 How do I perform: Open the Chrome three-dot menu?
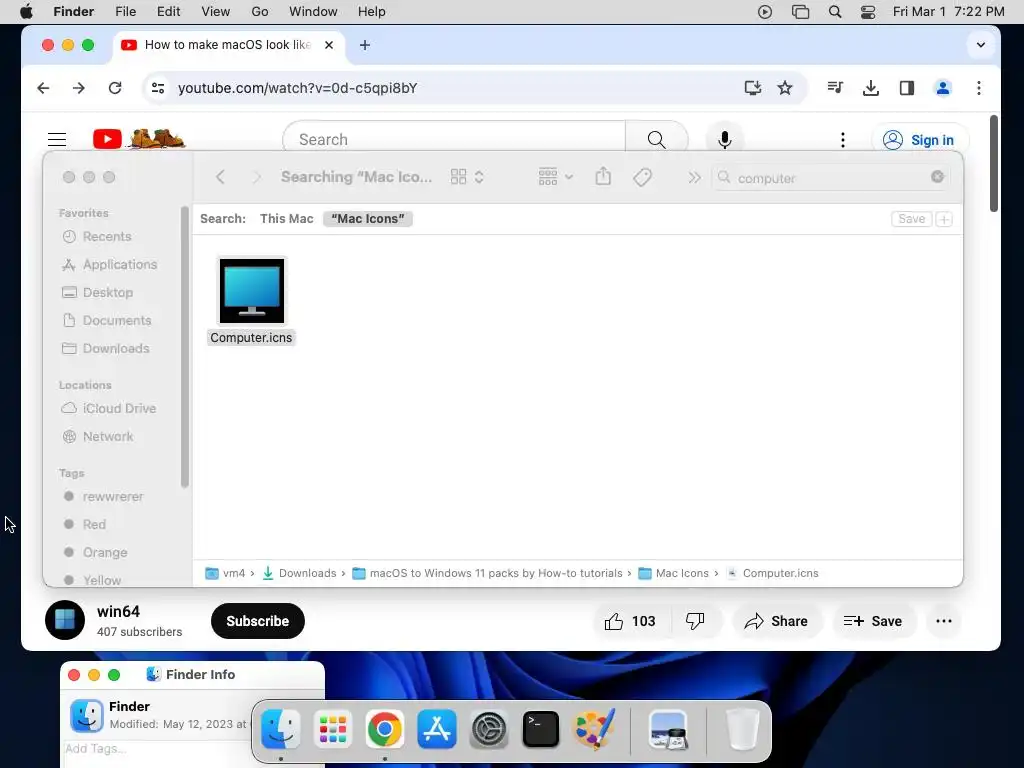pos(978,88)
